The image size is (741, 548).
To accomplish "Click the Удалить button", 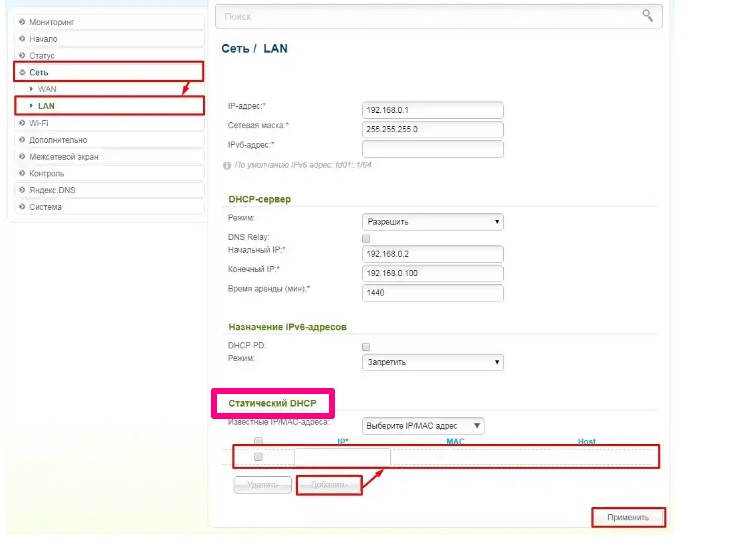I will tap(263, 485).
